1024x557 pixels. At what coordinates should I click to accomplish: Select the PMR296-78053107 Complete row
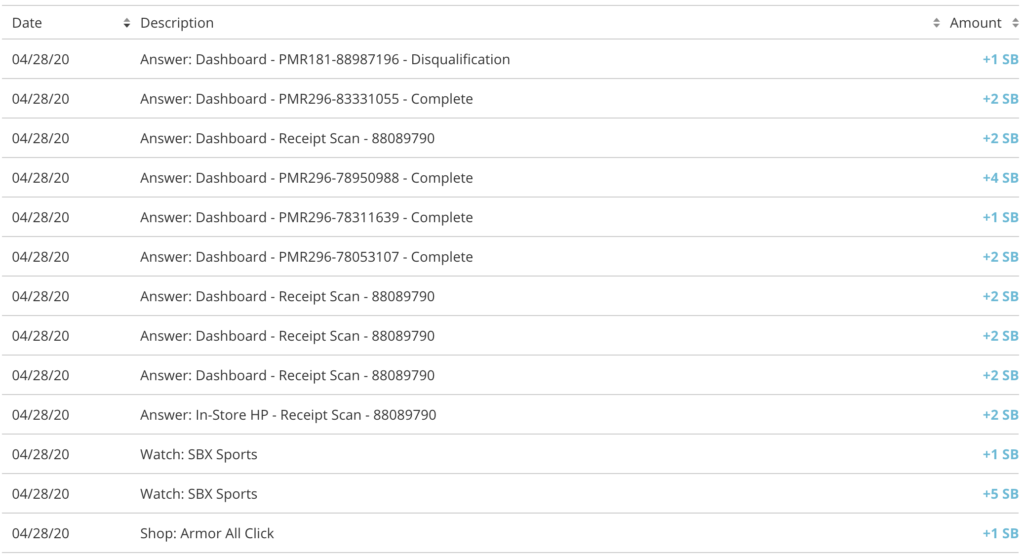511,257
